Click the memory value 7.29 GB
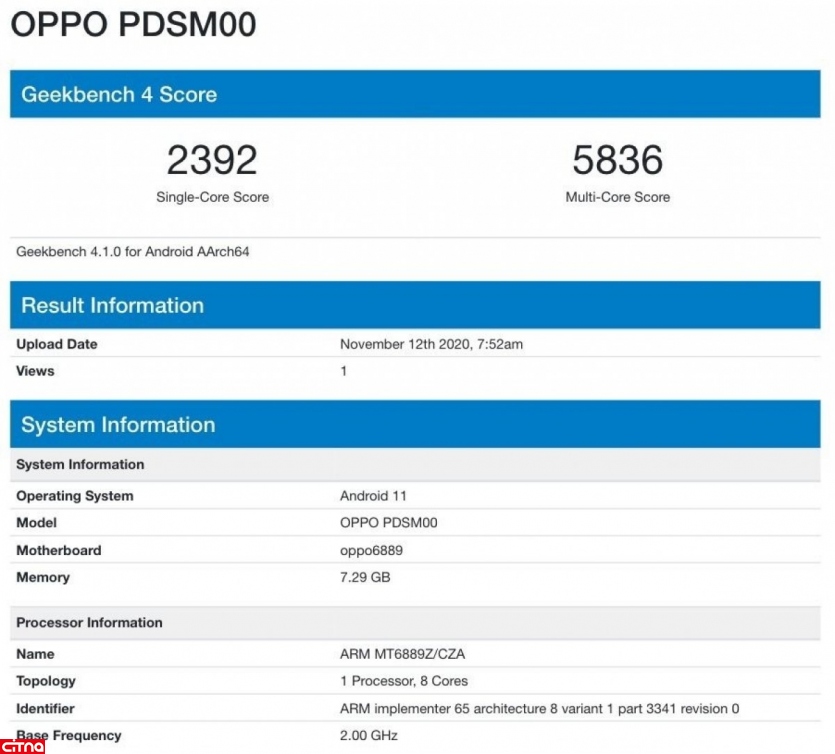Image resolution: width=835 pixels, height=754 pixels. tap(365, 577)
